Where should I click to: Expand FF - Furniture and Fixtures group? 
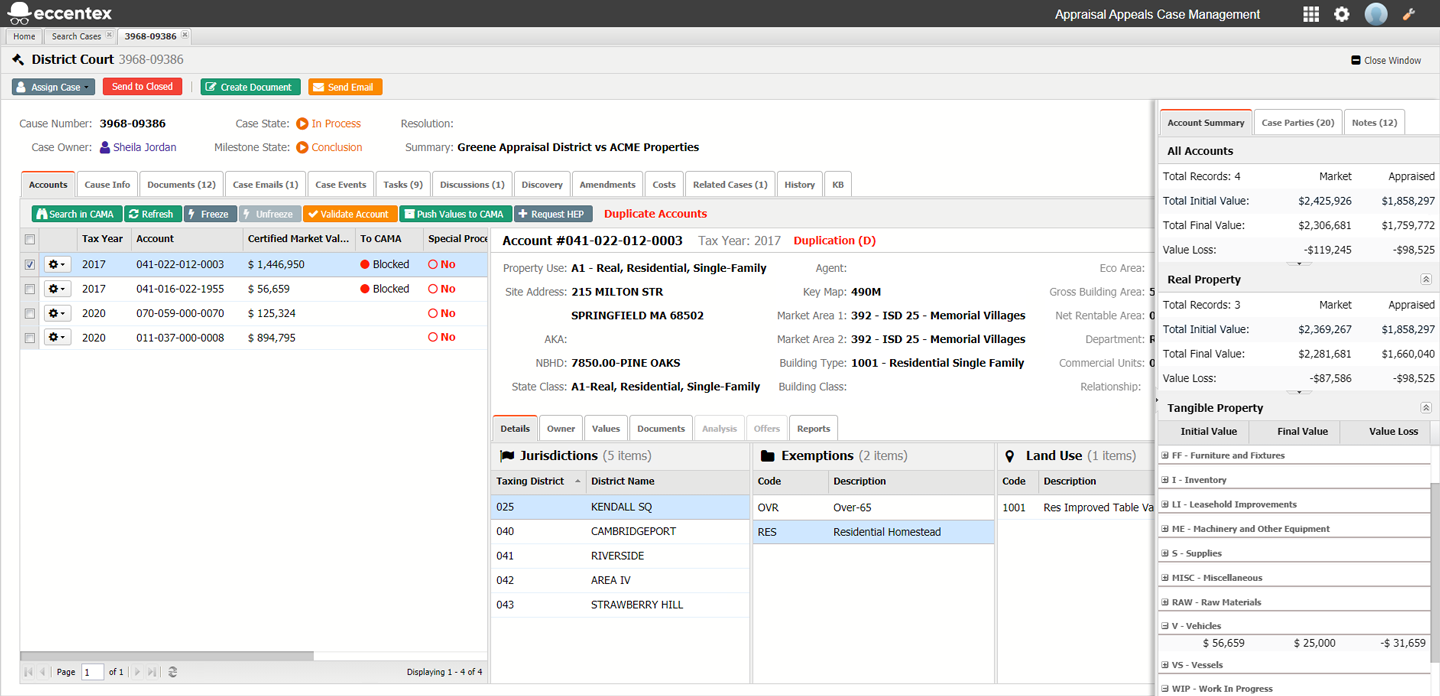pos(1165,456)
